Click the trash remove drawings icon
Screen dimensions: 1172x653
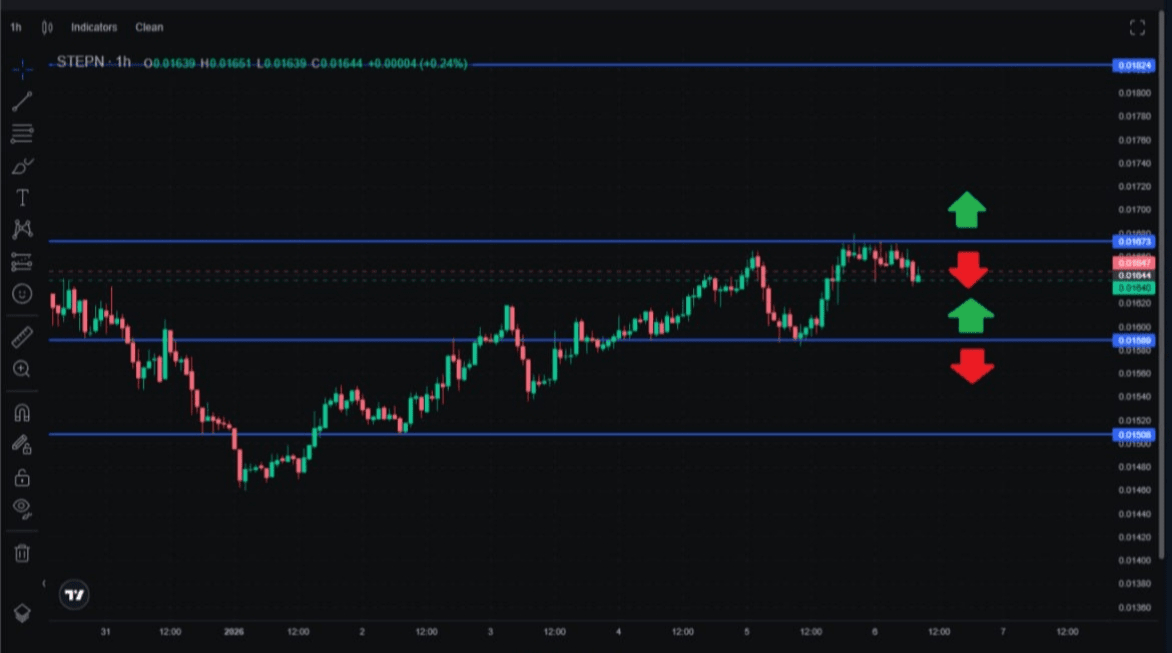click(x=22, y=553)
